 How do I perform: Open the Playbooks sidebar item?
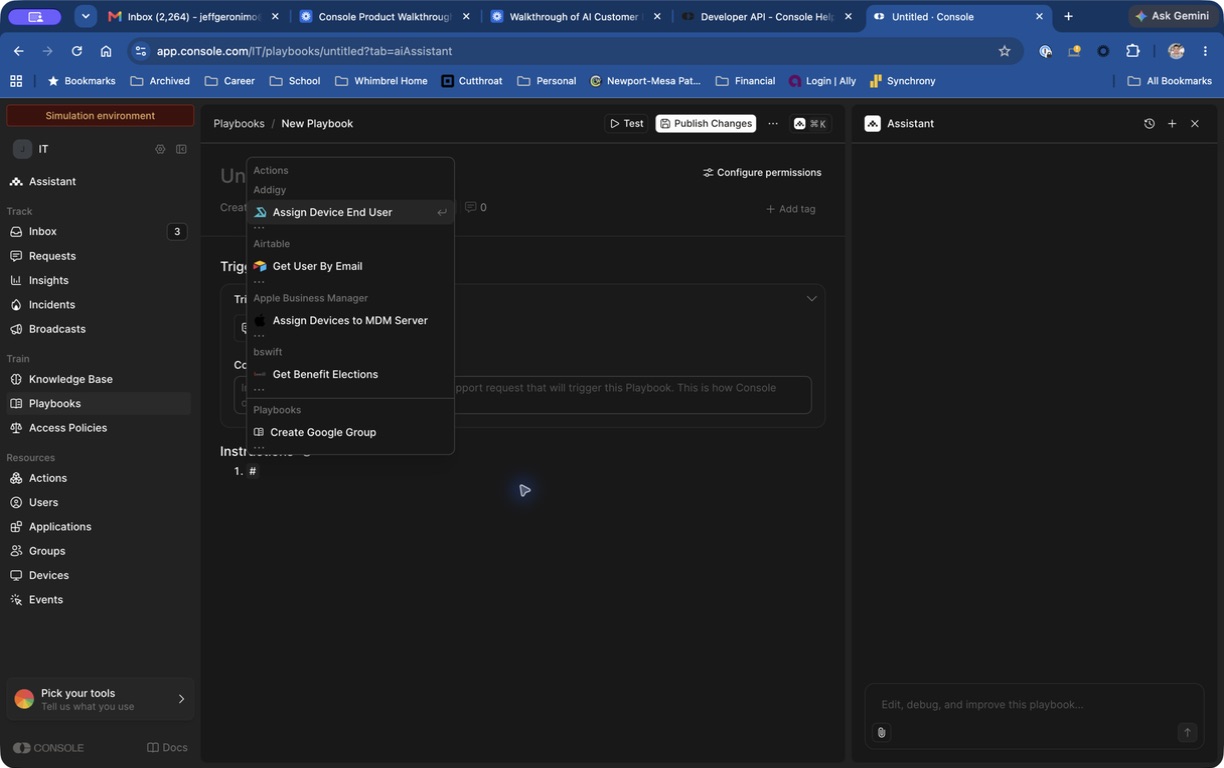pyautogui.click(x=98, y=403)
